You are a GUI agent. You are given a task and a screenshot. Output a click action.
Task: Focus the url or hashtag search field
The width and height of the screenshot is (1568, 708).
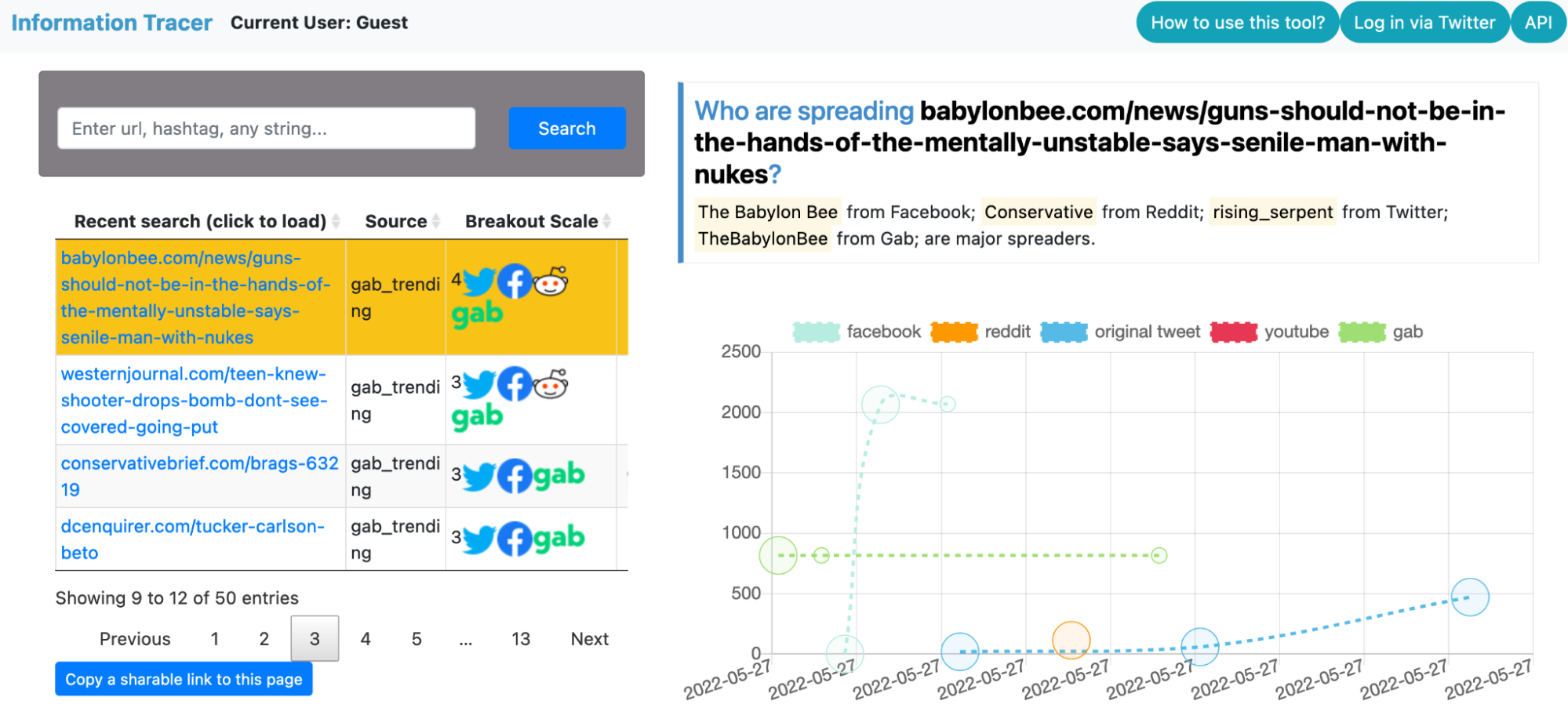point(266,129)
